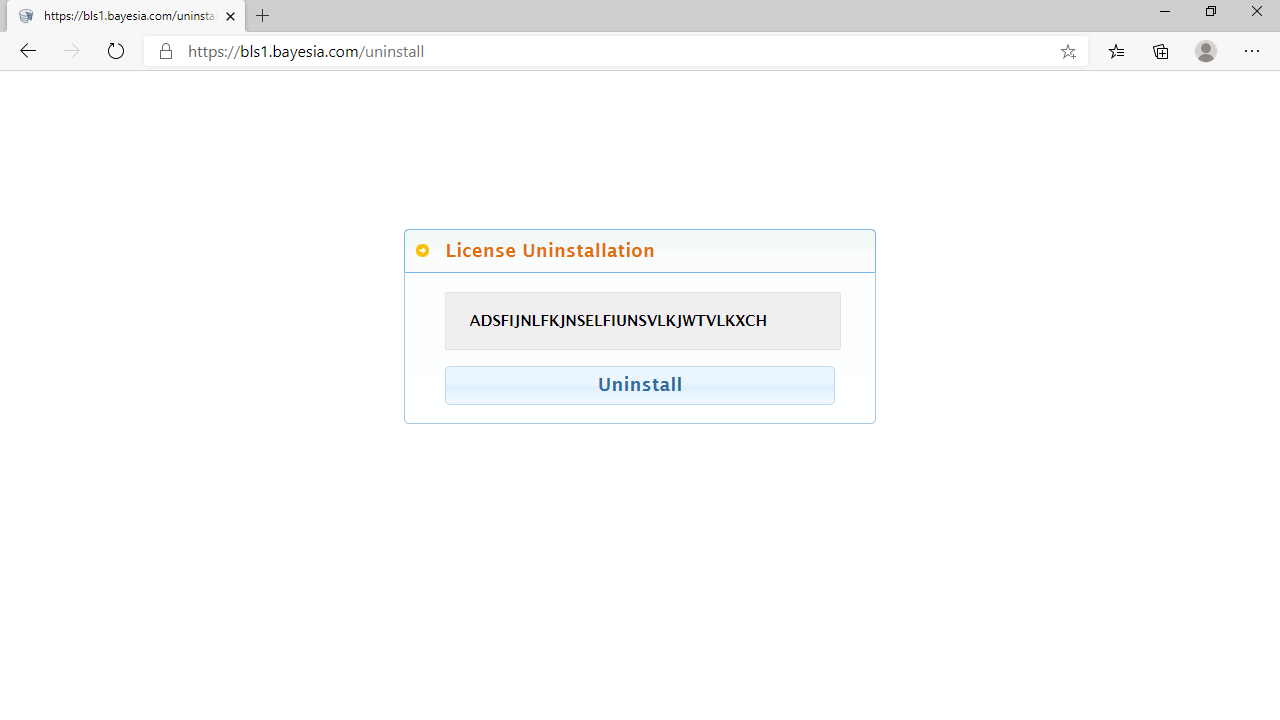The image size is (1280, 720).
Task: Click the Back navigation icon
Action: coord(27,51)
